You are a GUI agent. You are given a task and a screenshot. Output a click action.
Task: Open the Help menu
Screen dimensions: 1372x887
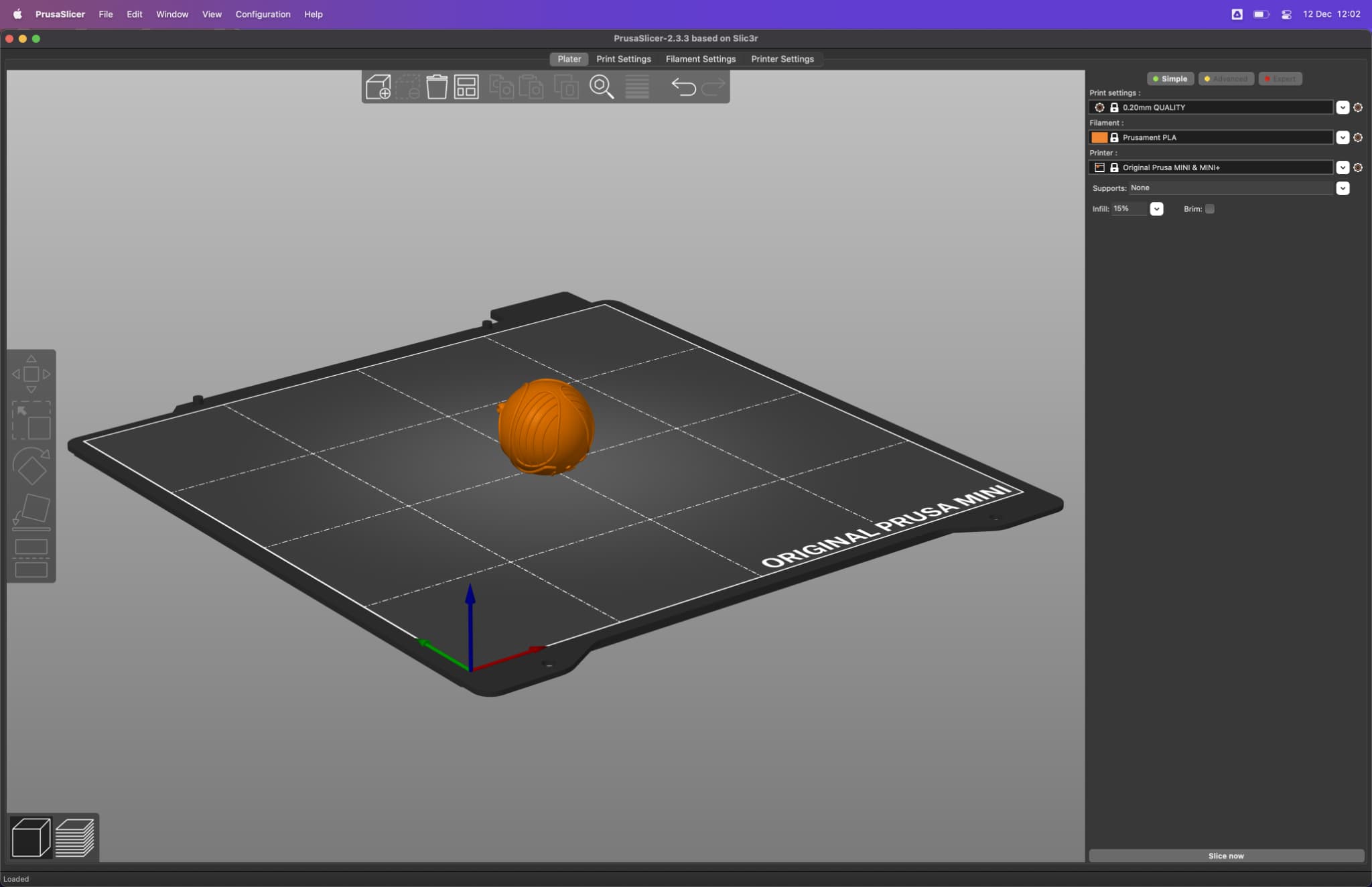(x=313, y=14)
